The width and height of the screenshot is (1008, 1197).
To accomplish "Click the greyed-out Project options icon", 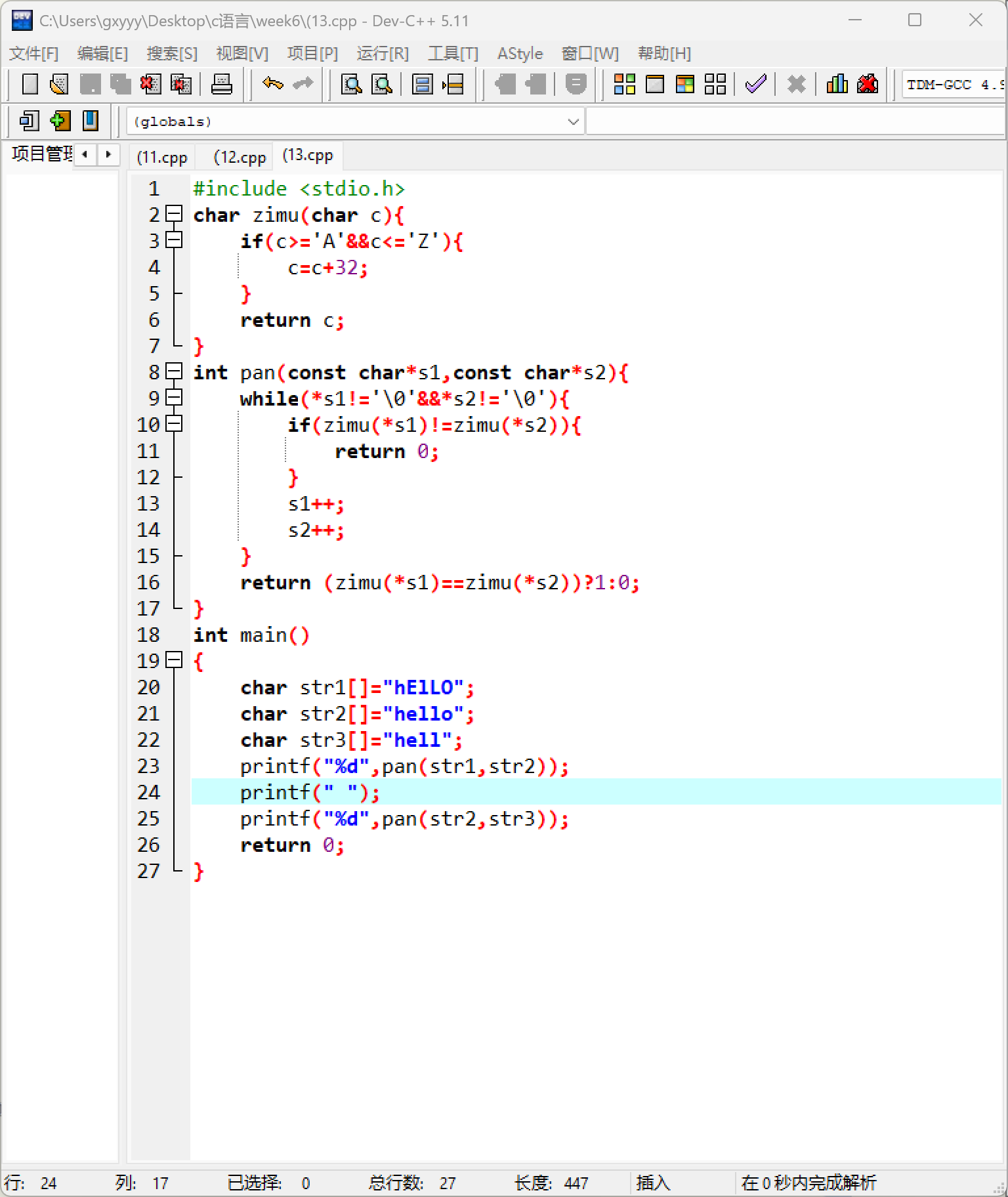I will (x=576, y=84).
